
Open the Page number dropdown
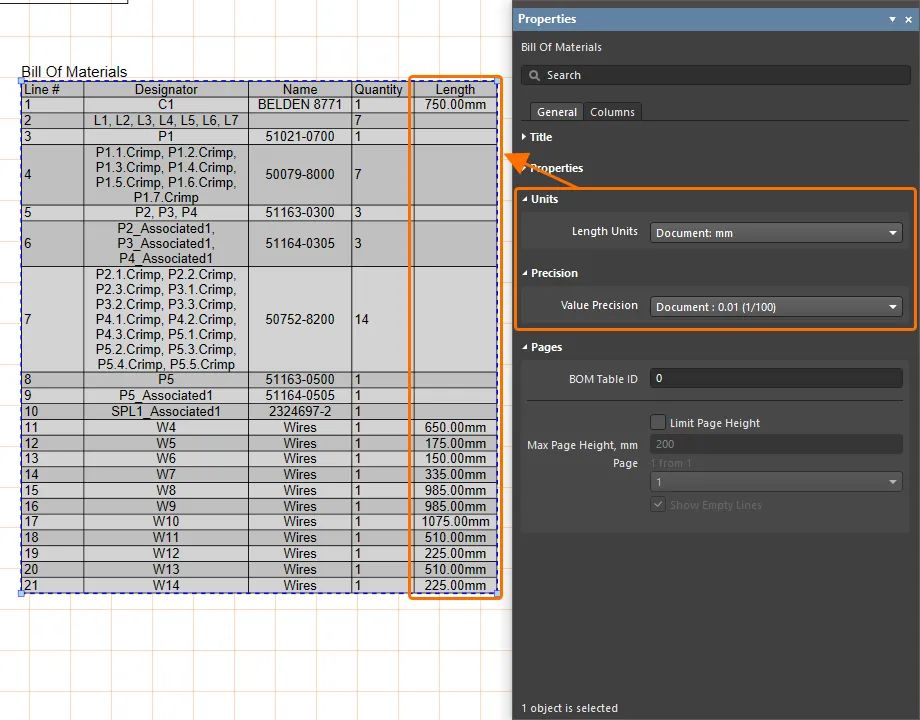pyautogui.click(x=776, y=482)
